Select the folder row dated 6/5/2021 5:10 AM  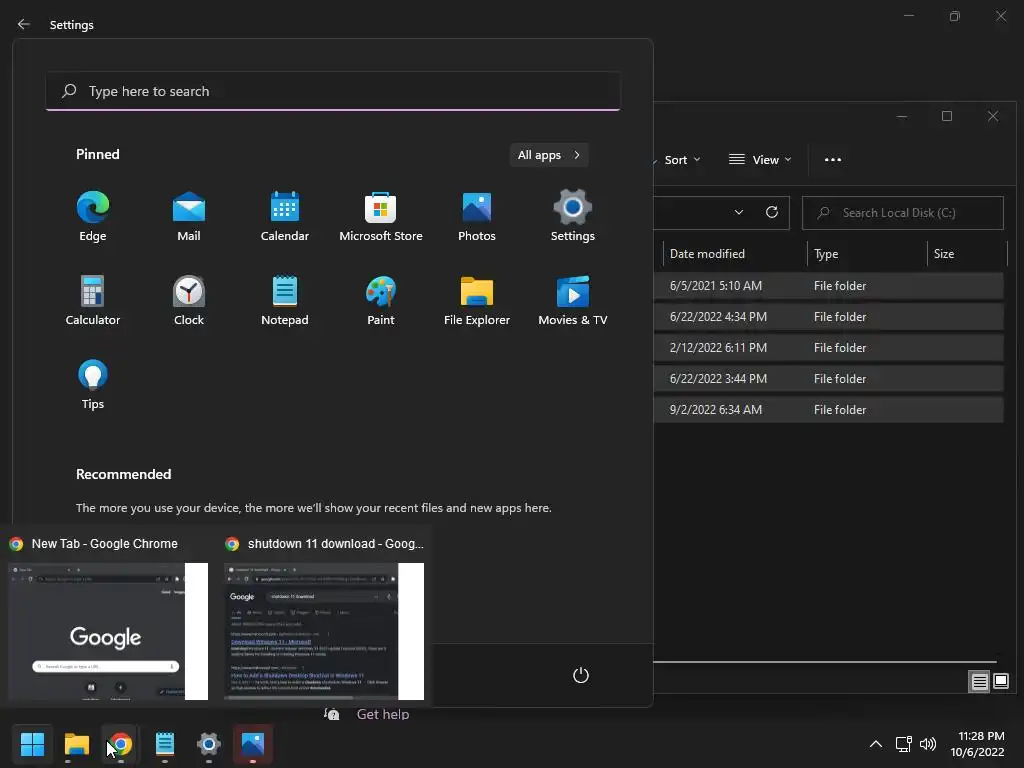pyautogui.click(x=828, y=286)
